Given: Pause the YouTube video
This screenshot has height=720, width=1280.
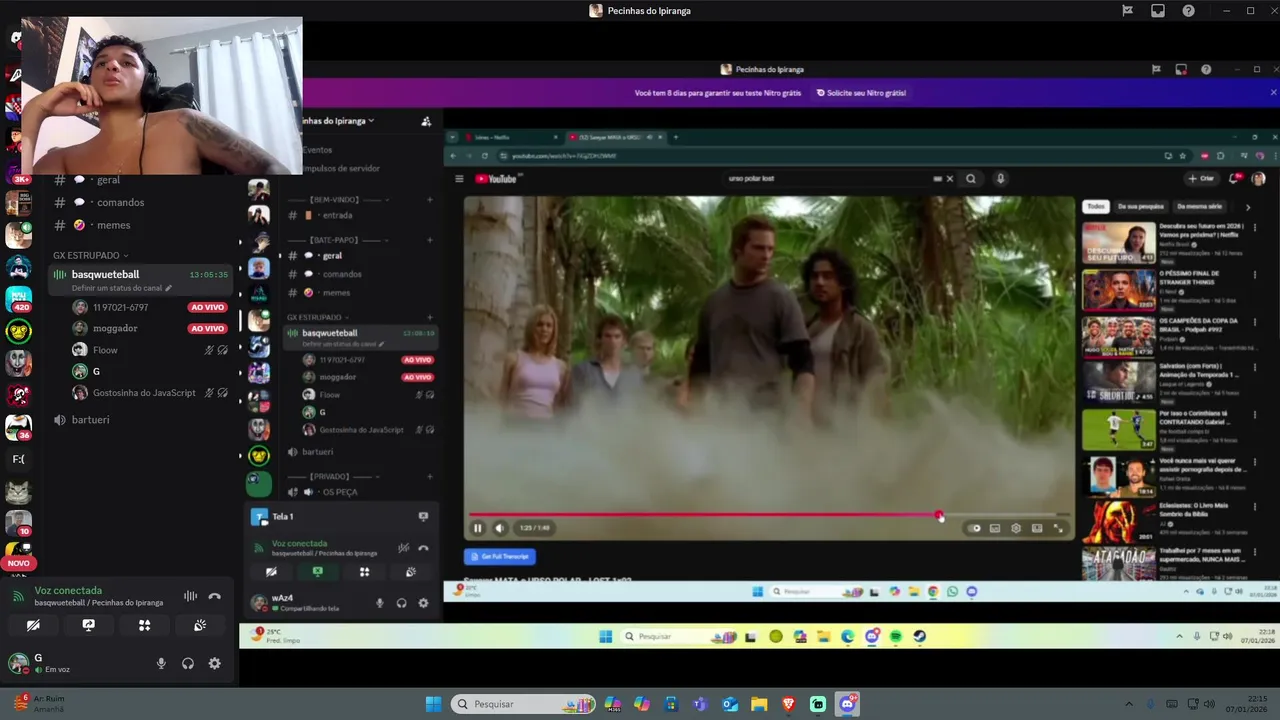Looking at the screenshot, I should (477, 528).
